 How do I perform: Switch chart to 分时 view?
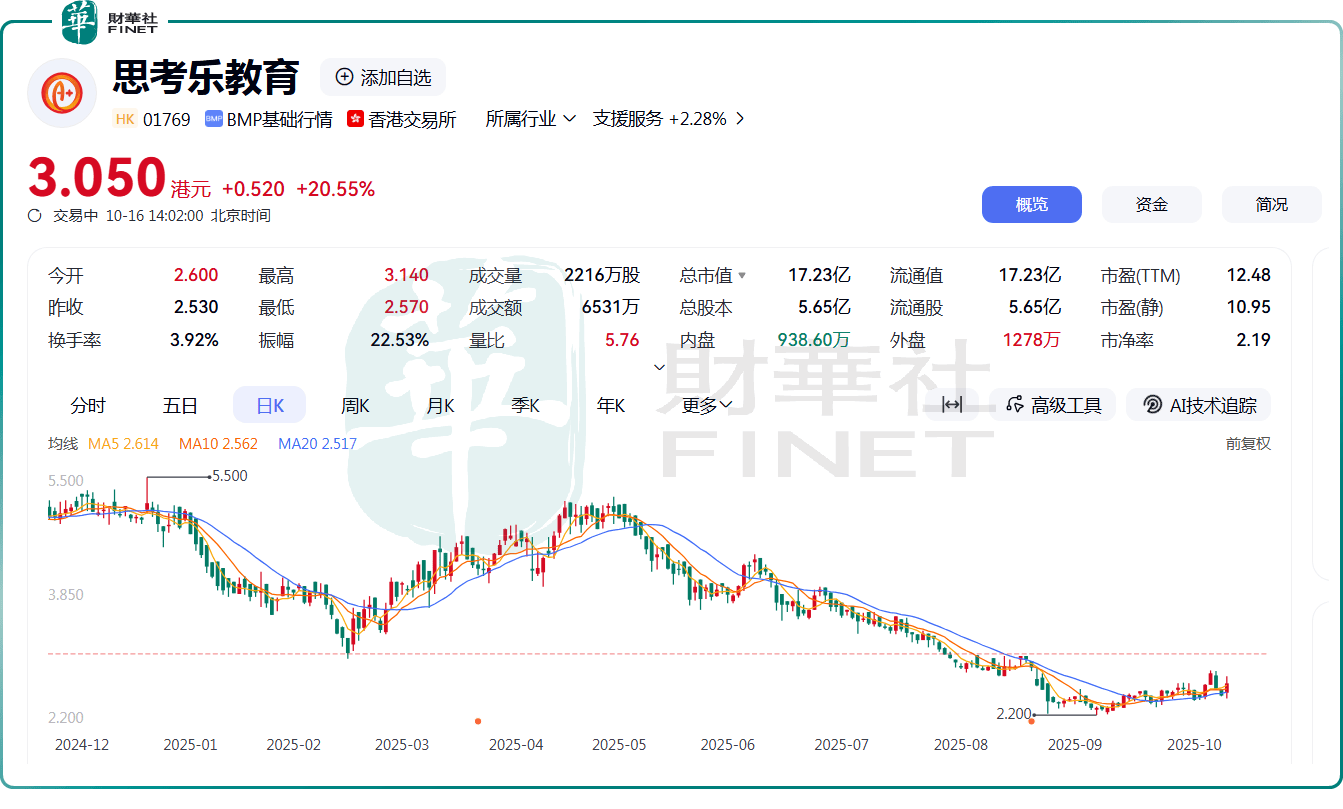(88, 405)
